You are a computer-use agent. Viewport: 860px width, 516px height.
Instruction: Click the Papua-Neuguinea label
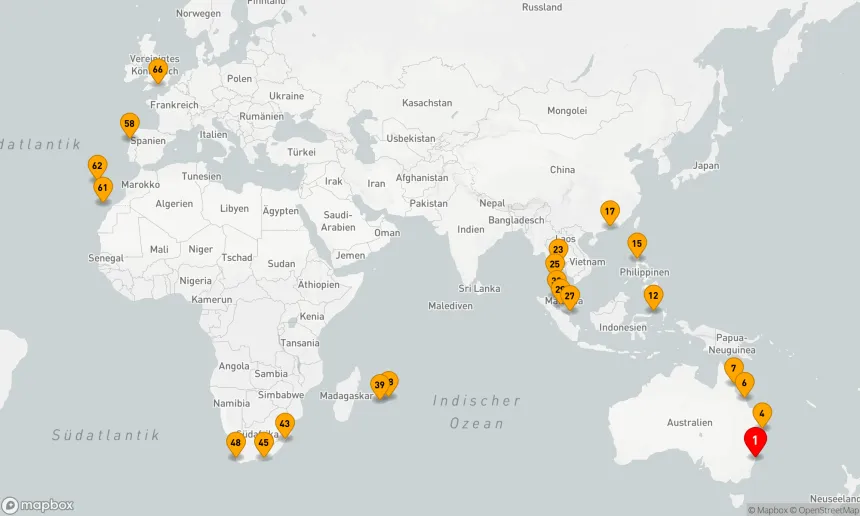[x=732, y=344]
